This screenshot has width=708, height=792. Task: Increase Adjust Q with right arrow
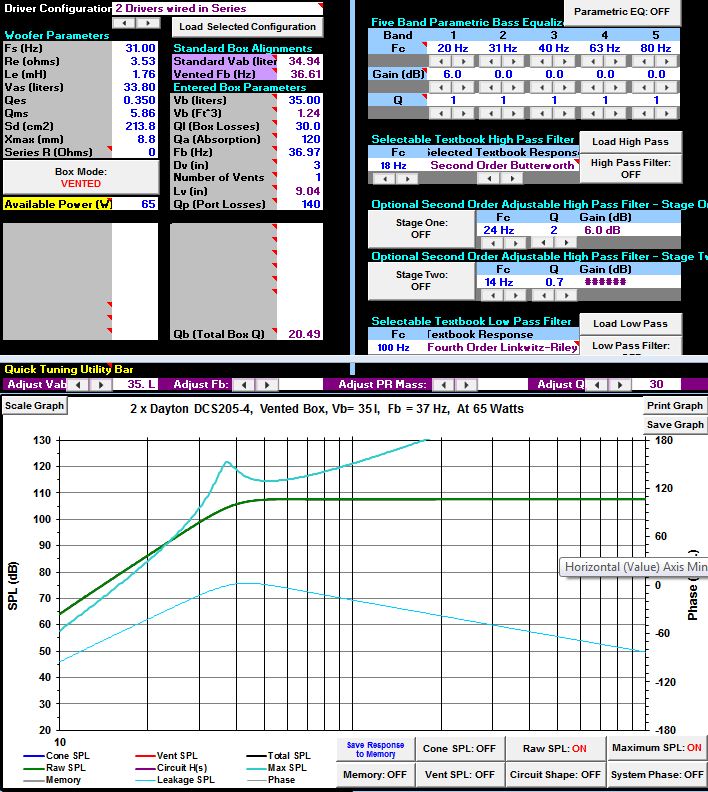(620, 384)
